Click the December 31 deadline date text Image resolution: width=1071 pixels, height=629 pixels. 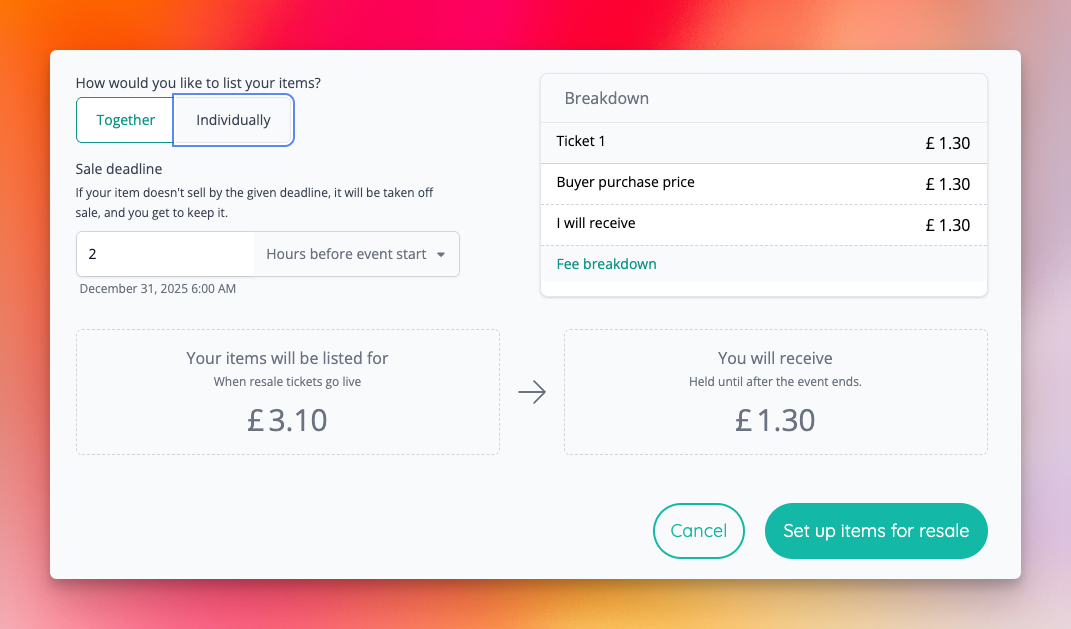click(157, 288)
